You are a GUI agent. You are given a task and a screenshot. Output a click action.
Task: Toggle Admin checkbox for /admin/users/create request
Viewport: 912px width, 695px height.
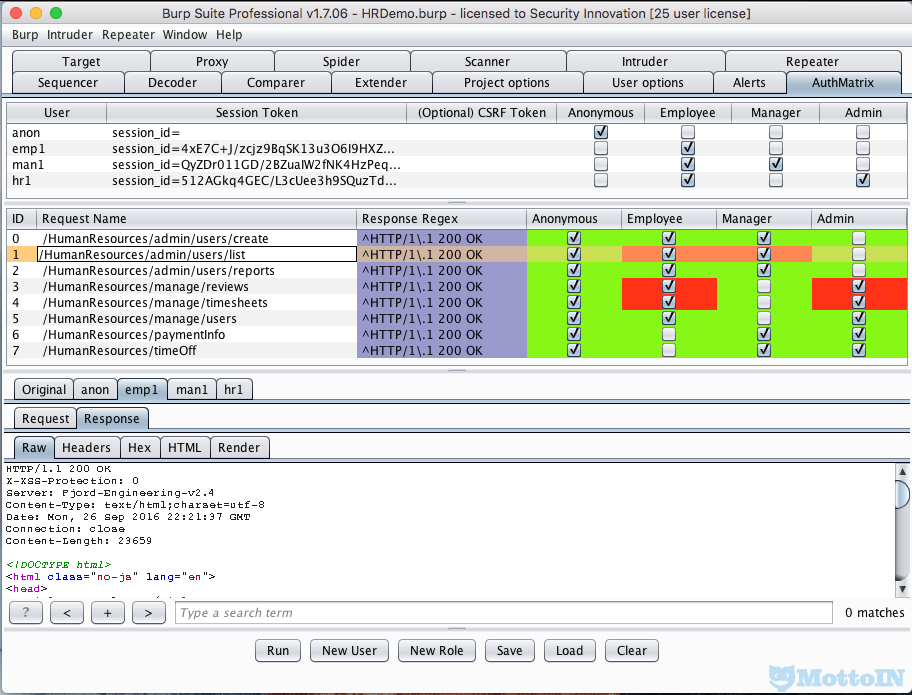click(858, 238)
